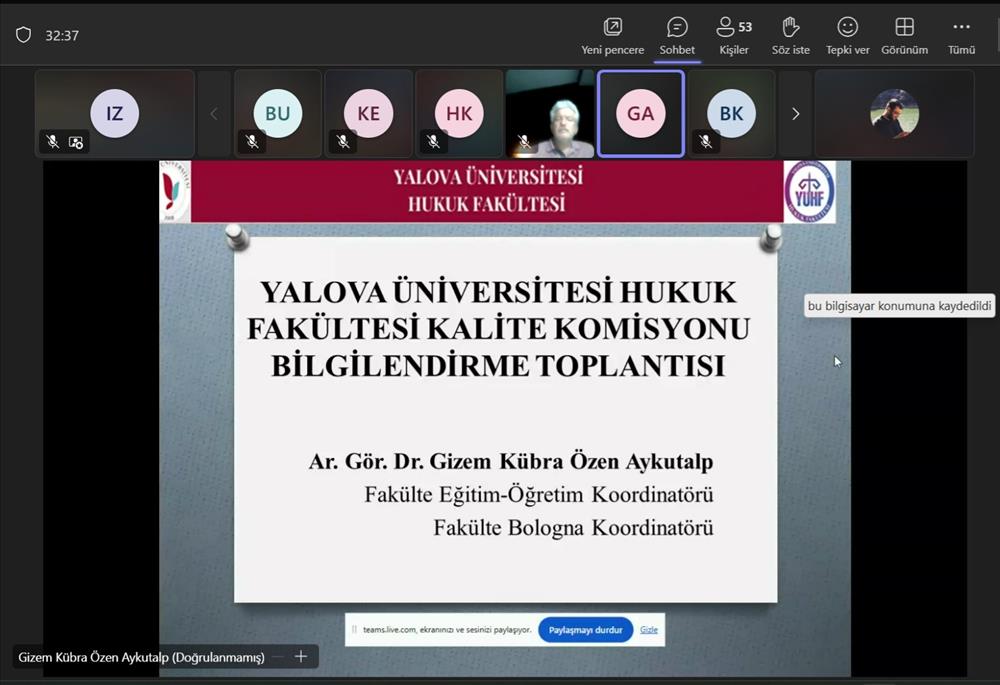Select the IZ participant tile
1000x685 pixels.
(115, 114)
